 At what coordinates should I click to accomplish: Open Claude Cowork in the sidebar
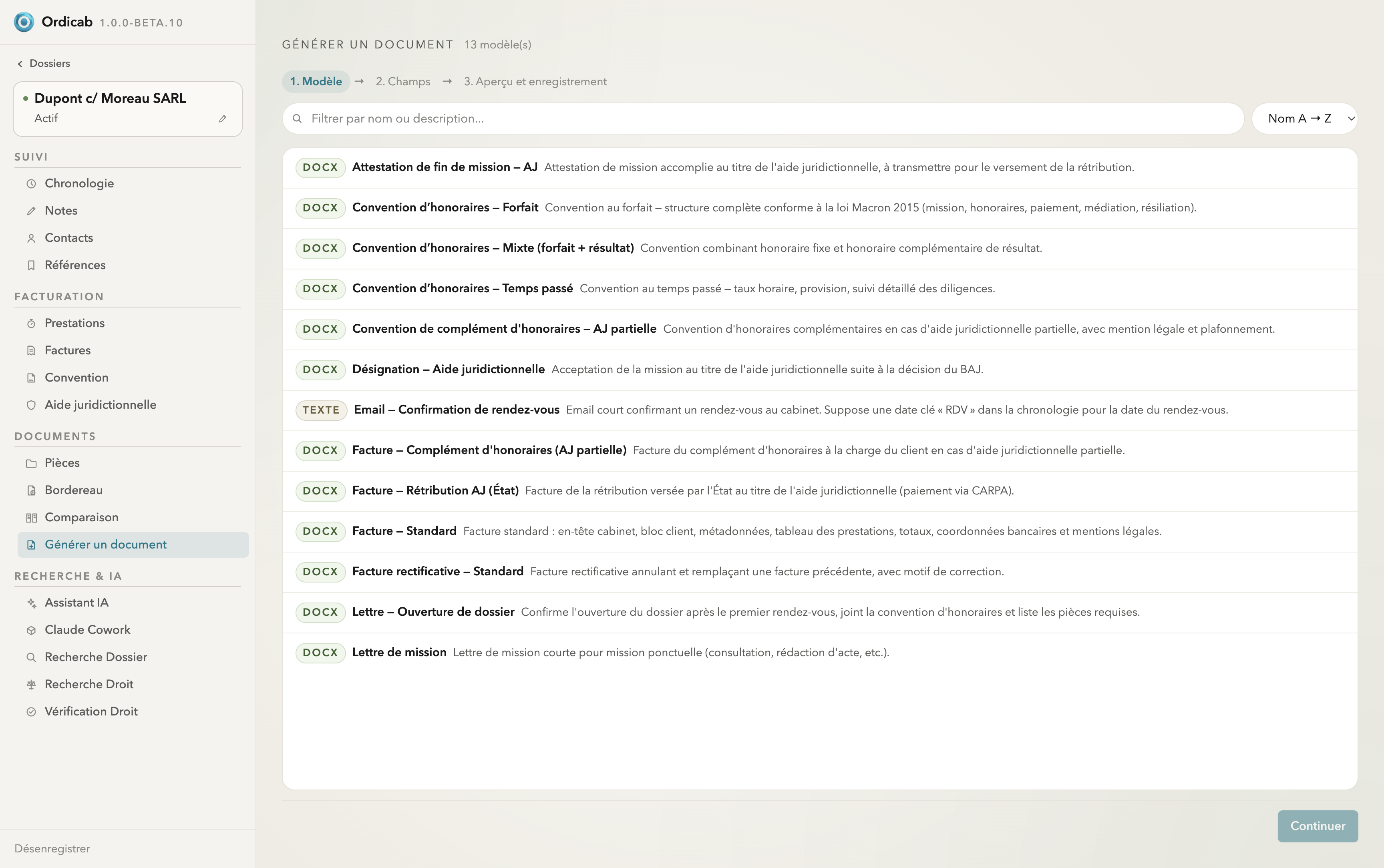coord(133,630)
